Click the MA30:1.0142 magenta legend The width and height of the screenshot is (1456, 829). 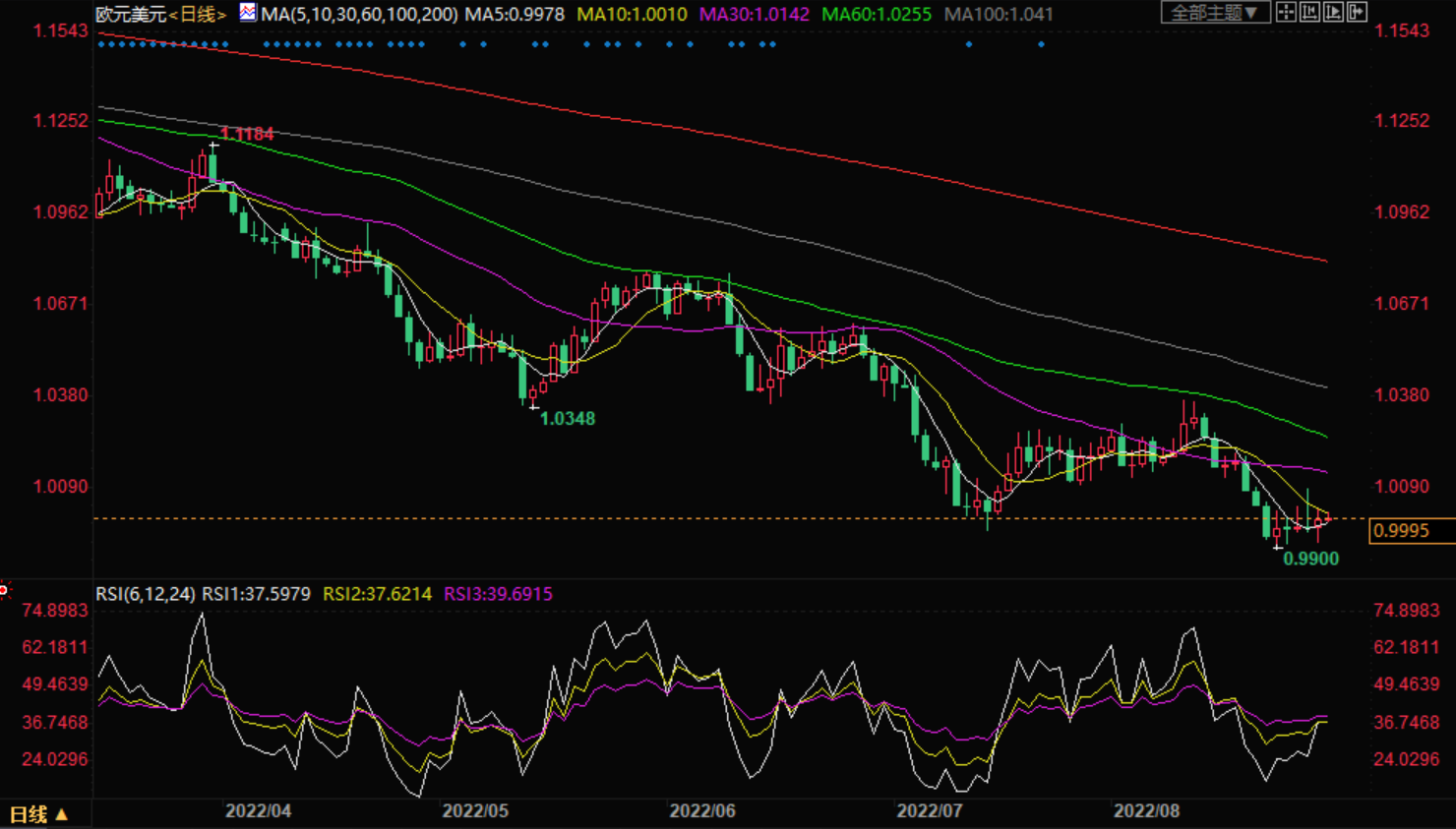pos(755,14)
